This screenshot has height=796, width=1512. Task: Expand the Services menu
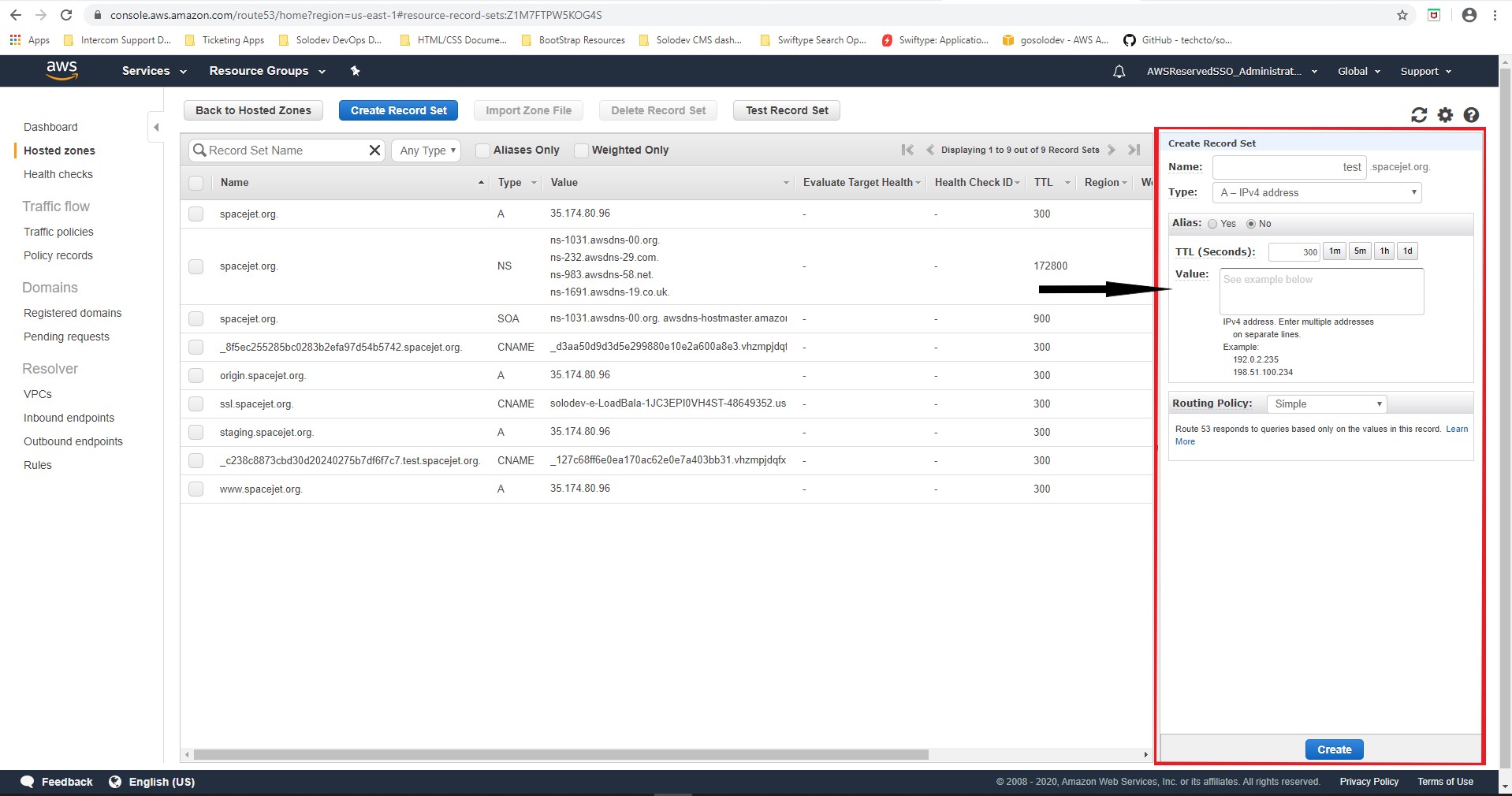(x=154, y=71)
